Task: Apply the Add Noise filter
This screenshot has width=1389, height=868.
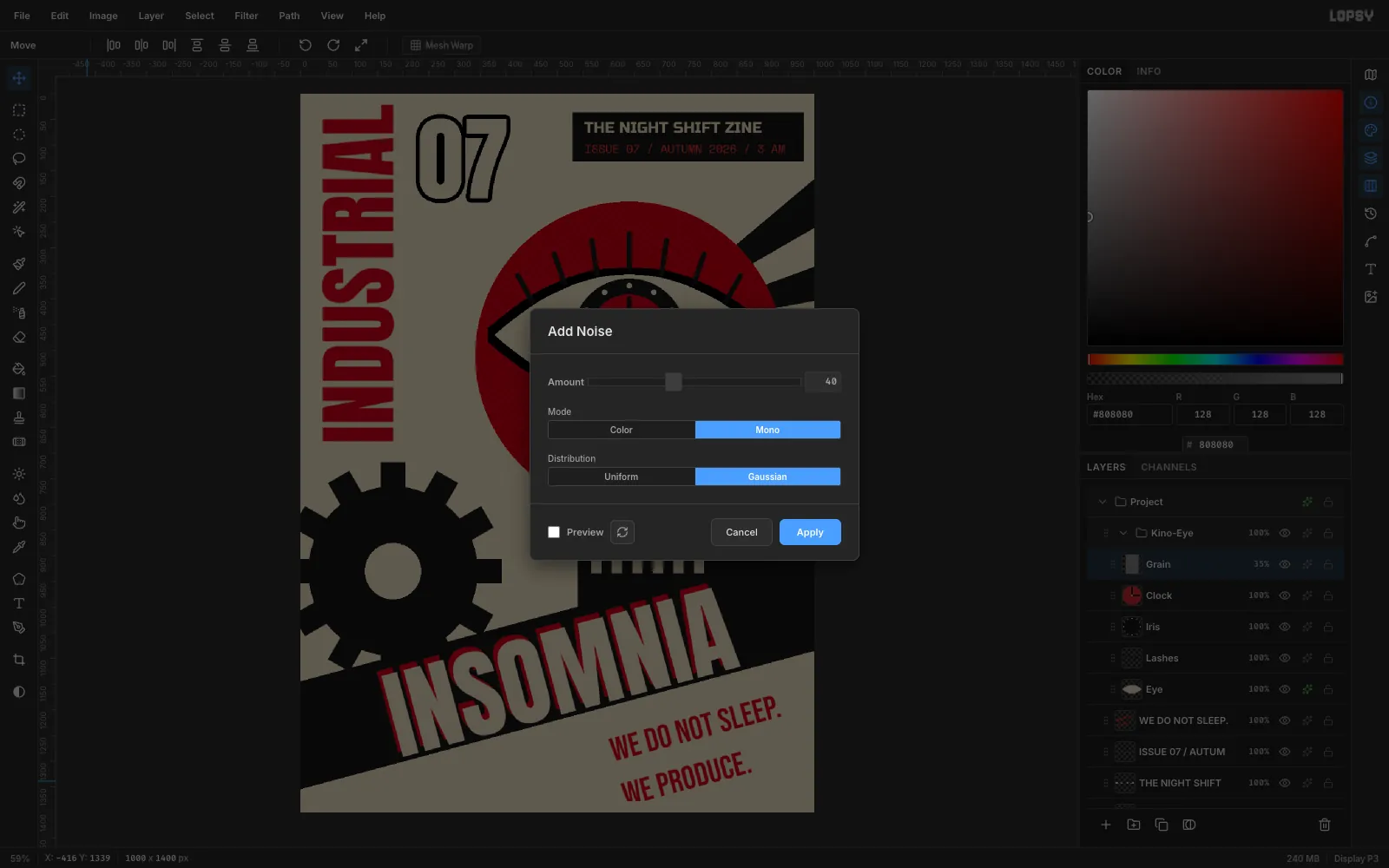Action: 810,532
